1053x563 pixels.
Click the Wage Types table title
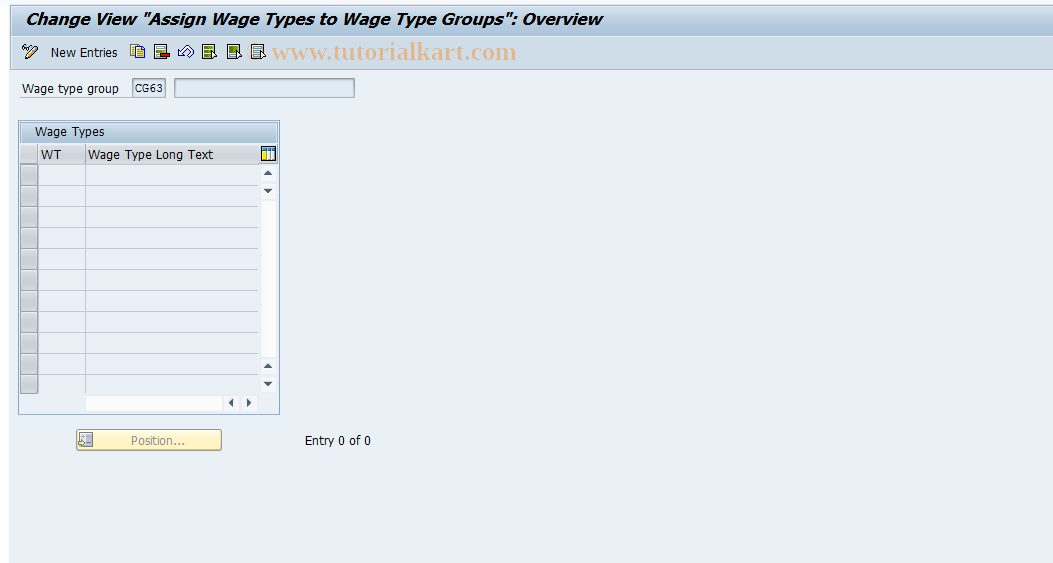(70, 132)
